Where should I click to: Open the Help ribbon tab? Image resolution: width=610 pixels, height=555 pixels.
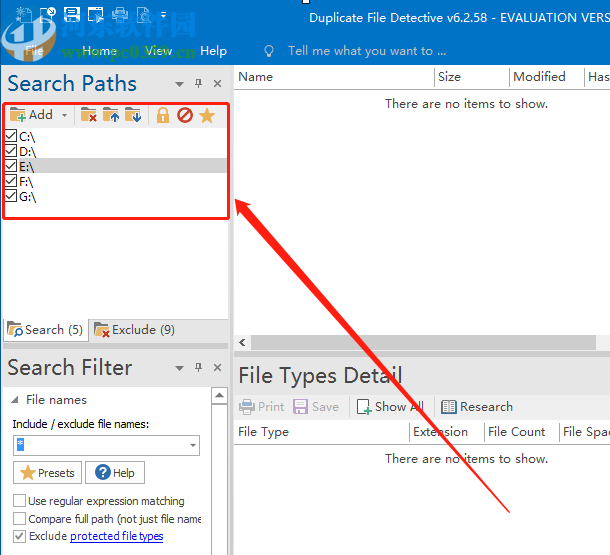(x=213, y=51)
